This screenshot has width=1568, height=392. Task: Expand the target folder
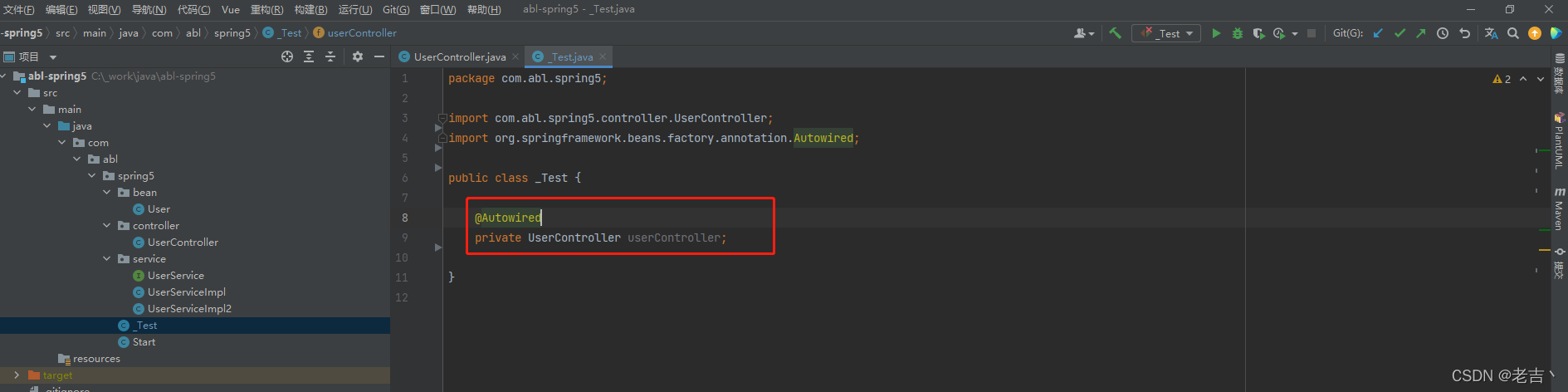17,375
